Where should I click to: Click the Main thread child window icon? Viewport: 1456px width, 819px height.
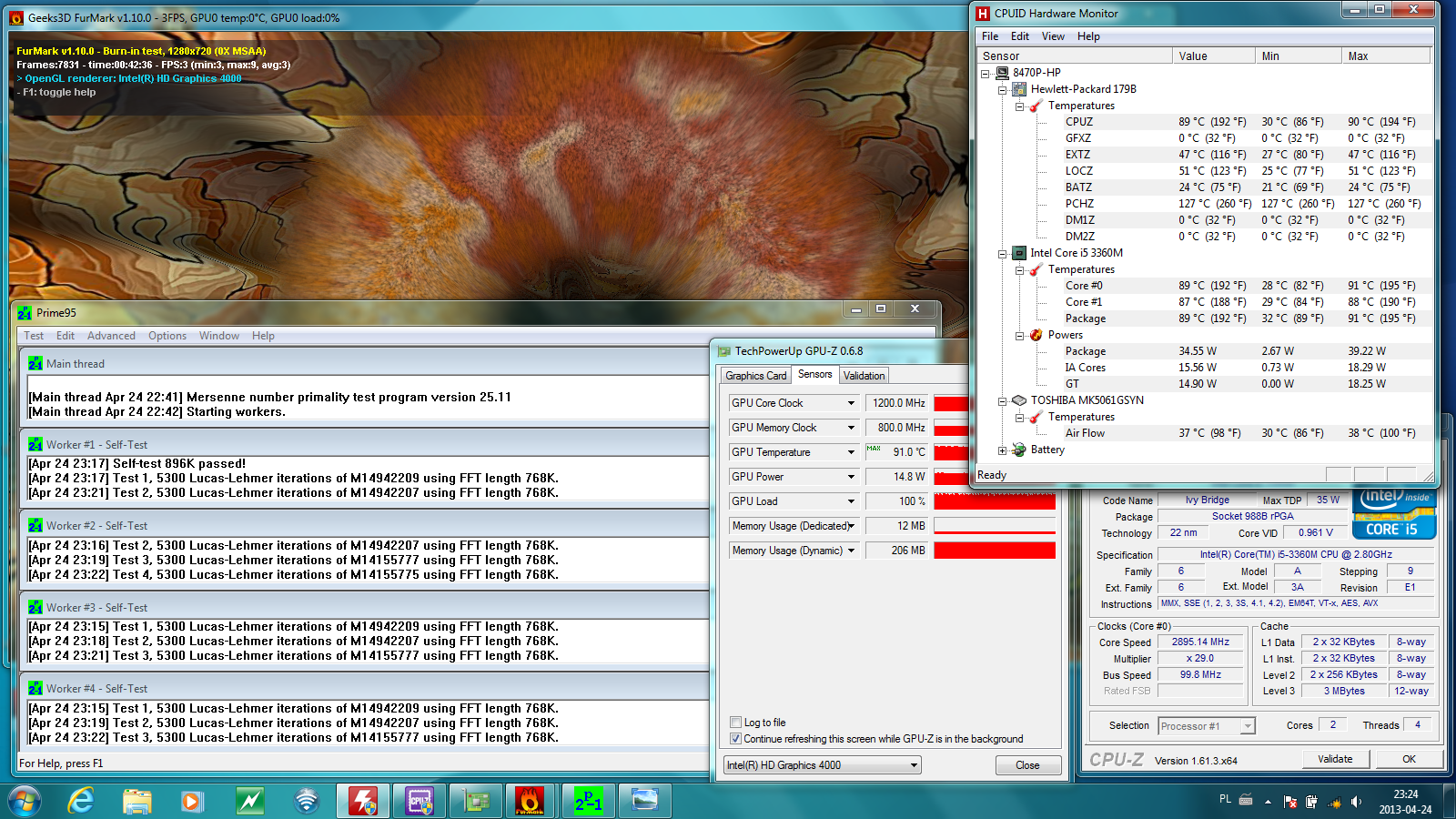[35, 363]
